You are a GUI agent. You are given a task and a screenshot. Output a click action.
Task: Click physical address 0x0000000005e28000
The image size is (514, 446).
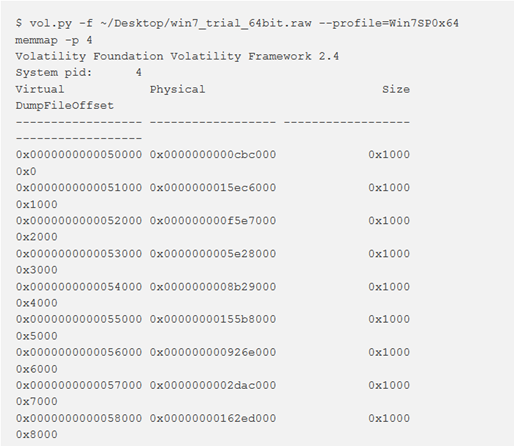pyautogui.click(x=213, y=254)
